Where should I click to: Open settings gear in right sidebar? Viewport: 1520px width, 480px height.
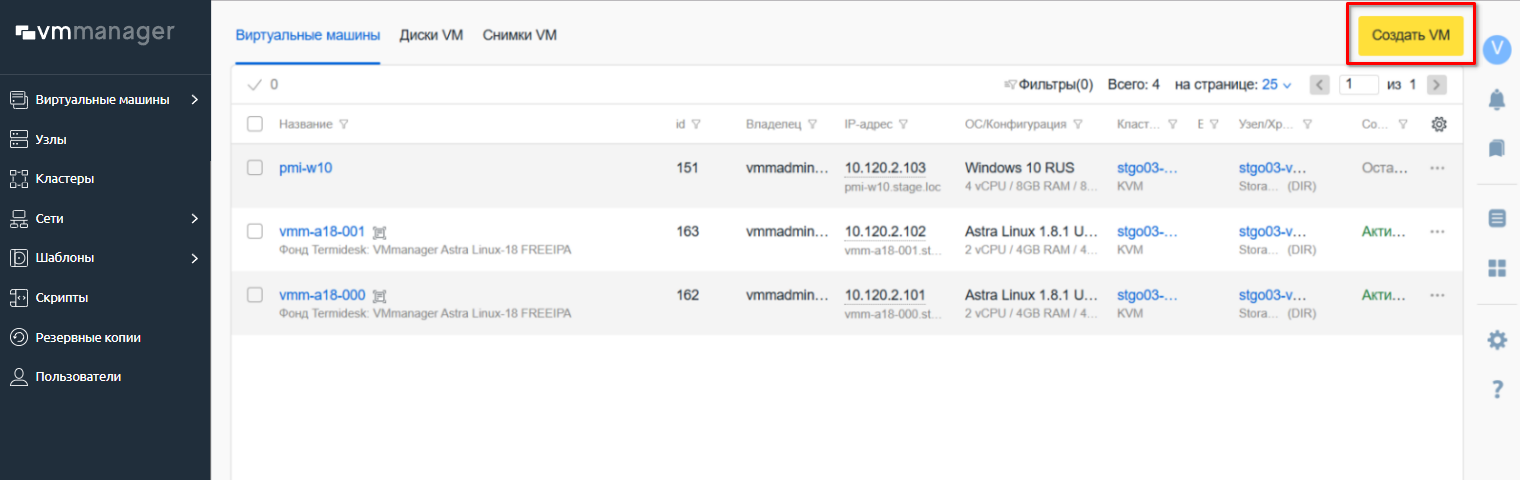pos(1496,340)
